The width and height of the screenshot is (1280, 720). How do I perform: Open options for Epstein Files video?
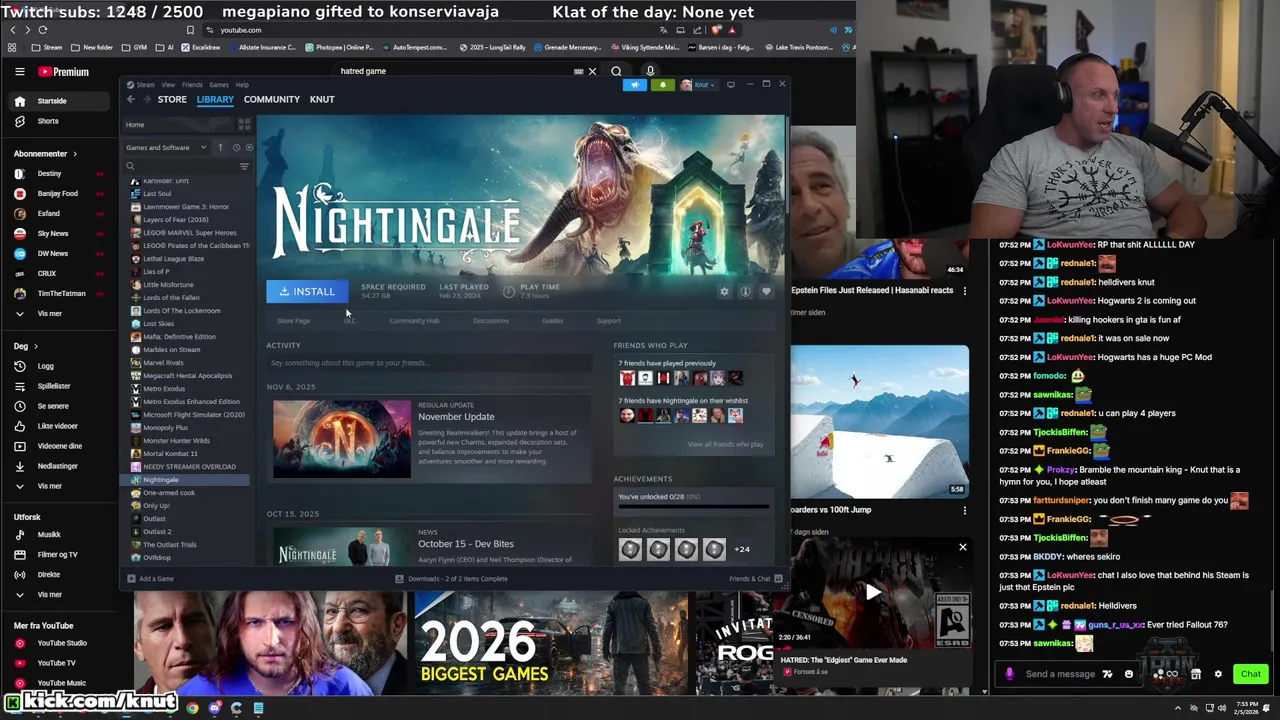[964, 290]
